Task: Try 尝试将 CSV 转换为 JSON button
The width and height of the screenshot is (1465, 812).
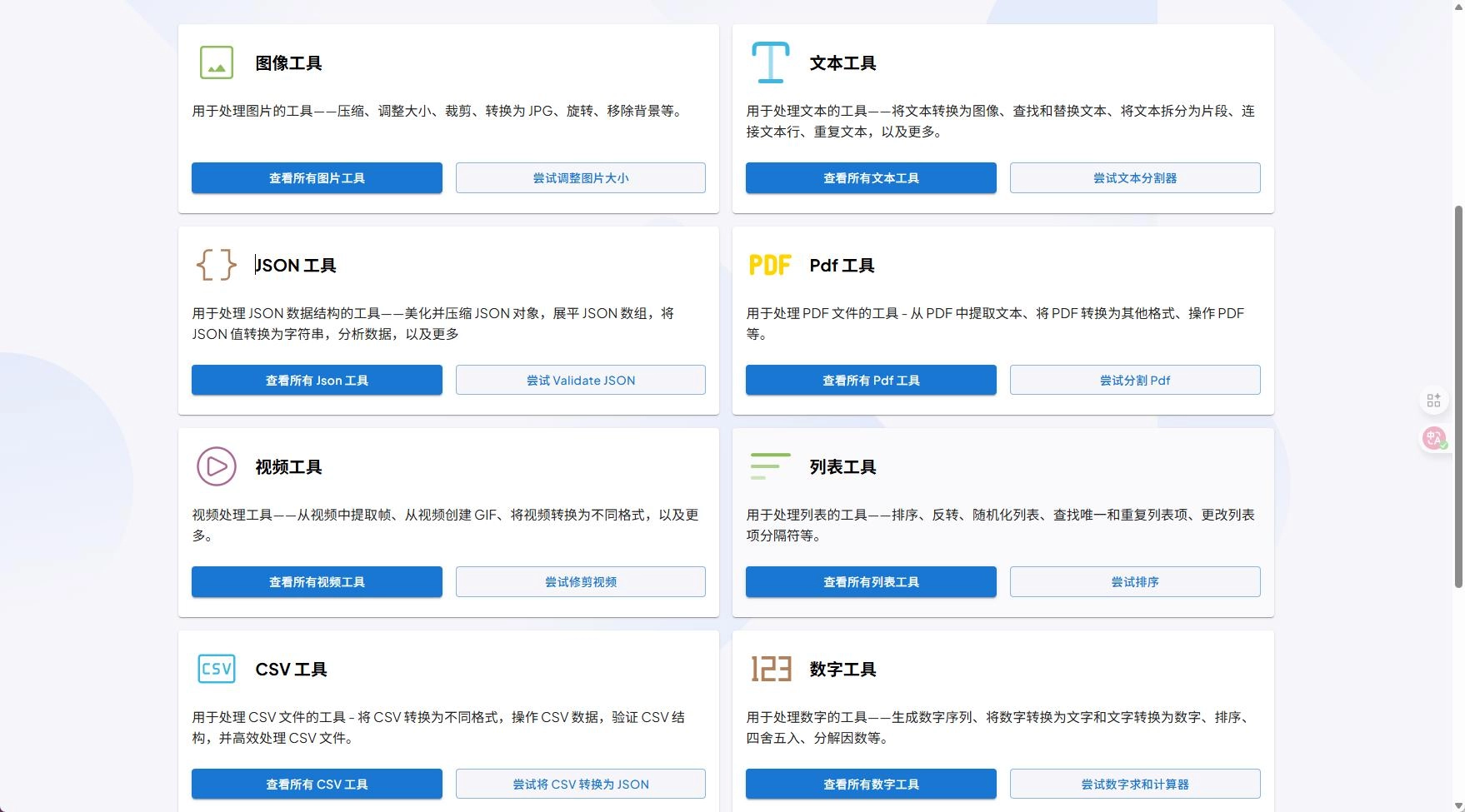Action: tap(581, 784)
